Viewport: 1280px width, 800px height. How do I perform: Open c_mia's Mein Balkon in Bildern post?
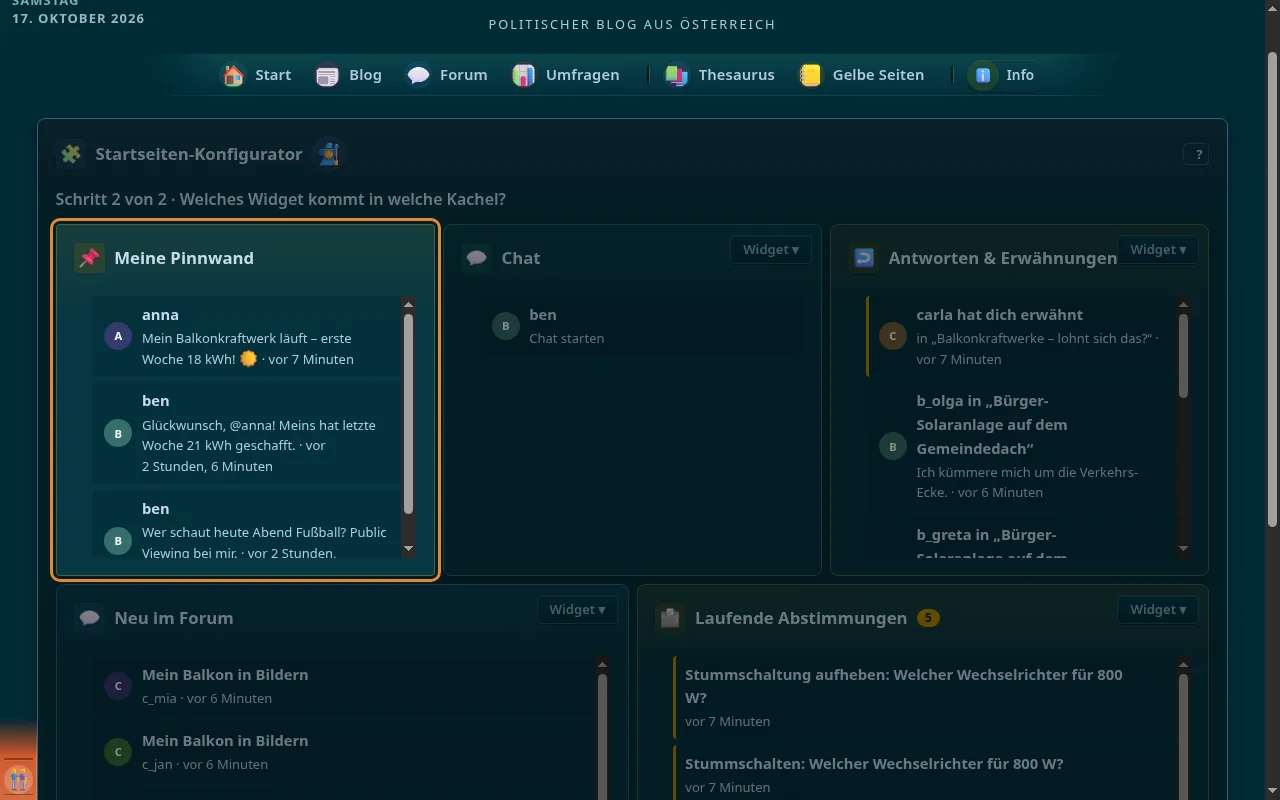(x=343, y=686)
